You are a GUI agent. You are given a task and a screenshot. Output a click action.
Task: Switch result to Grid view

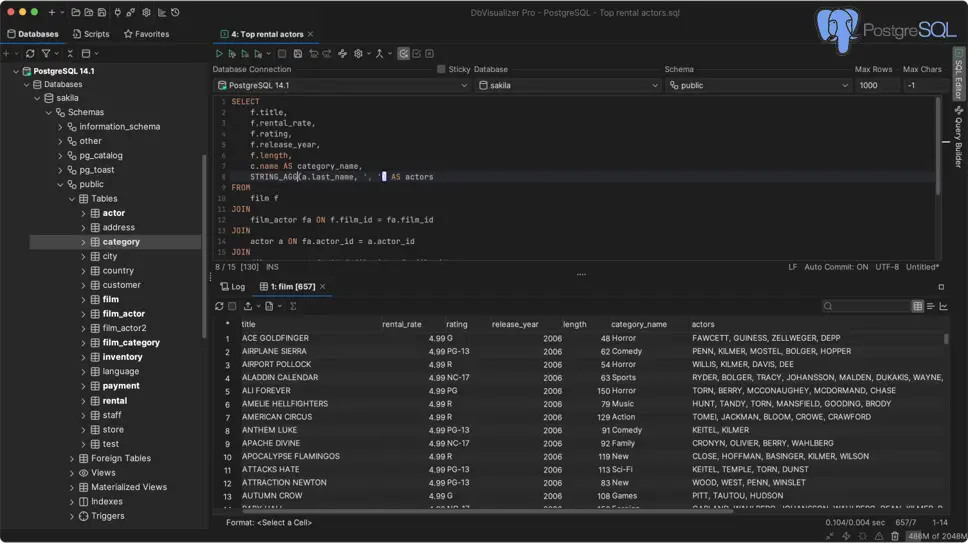917,306
